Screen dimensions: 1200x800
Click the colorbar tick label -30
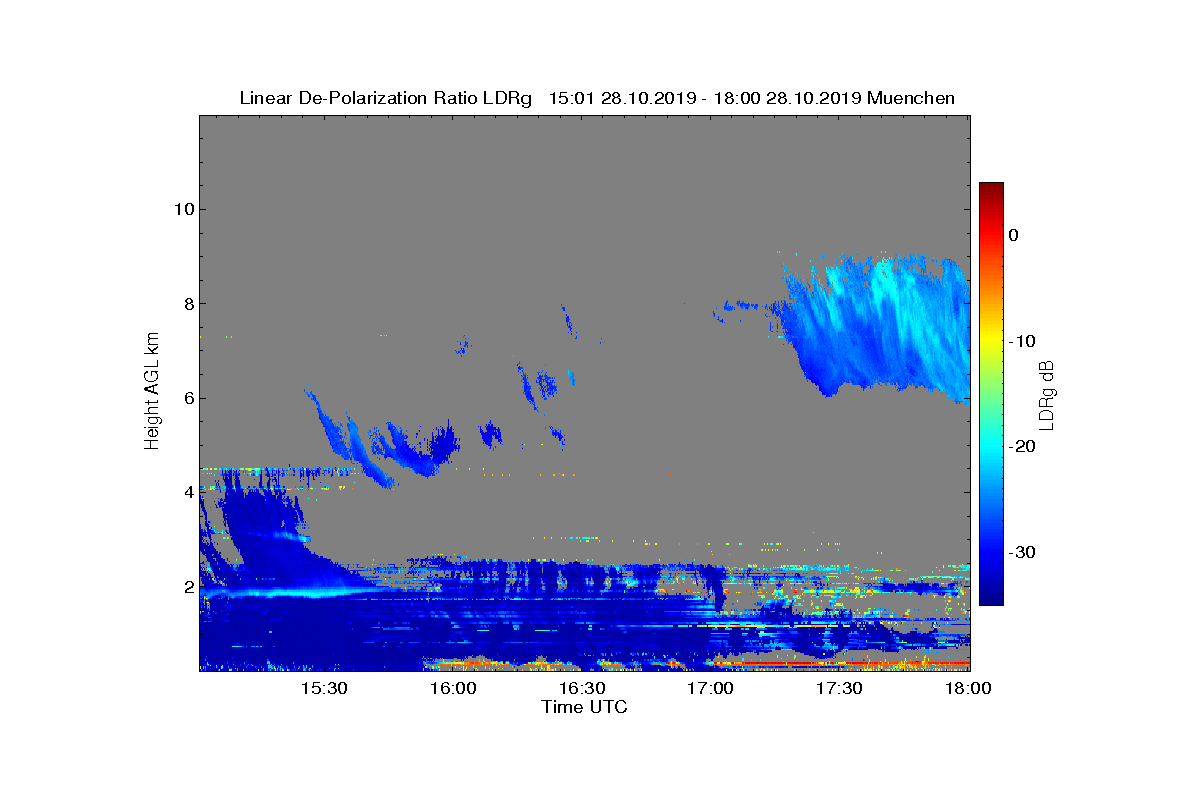tap(1022, 552)
